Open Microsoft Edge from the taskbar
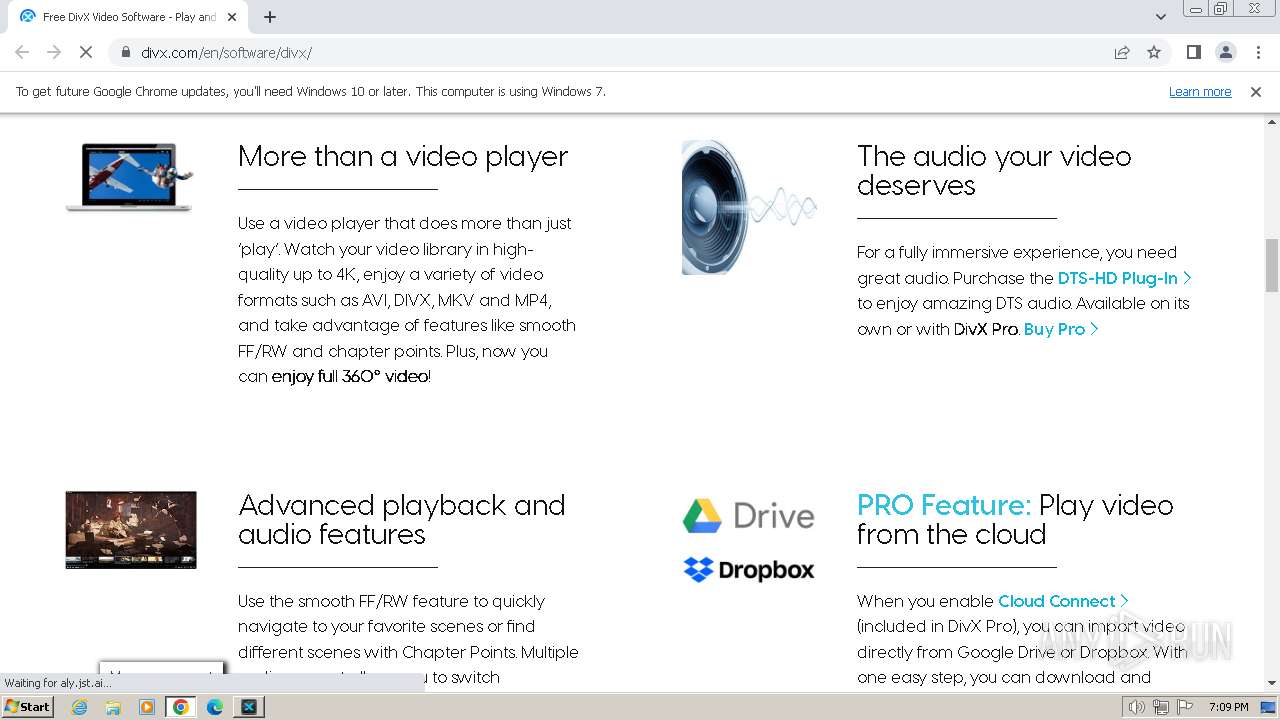1280x720 pixels. click(x=215, y=707)
